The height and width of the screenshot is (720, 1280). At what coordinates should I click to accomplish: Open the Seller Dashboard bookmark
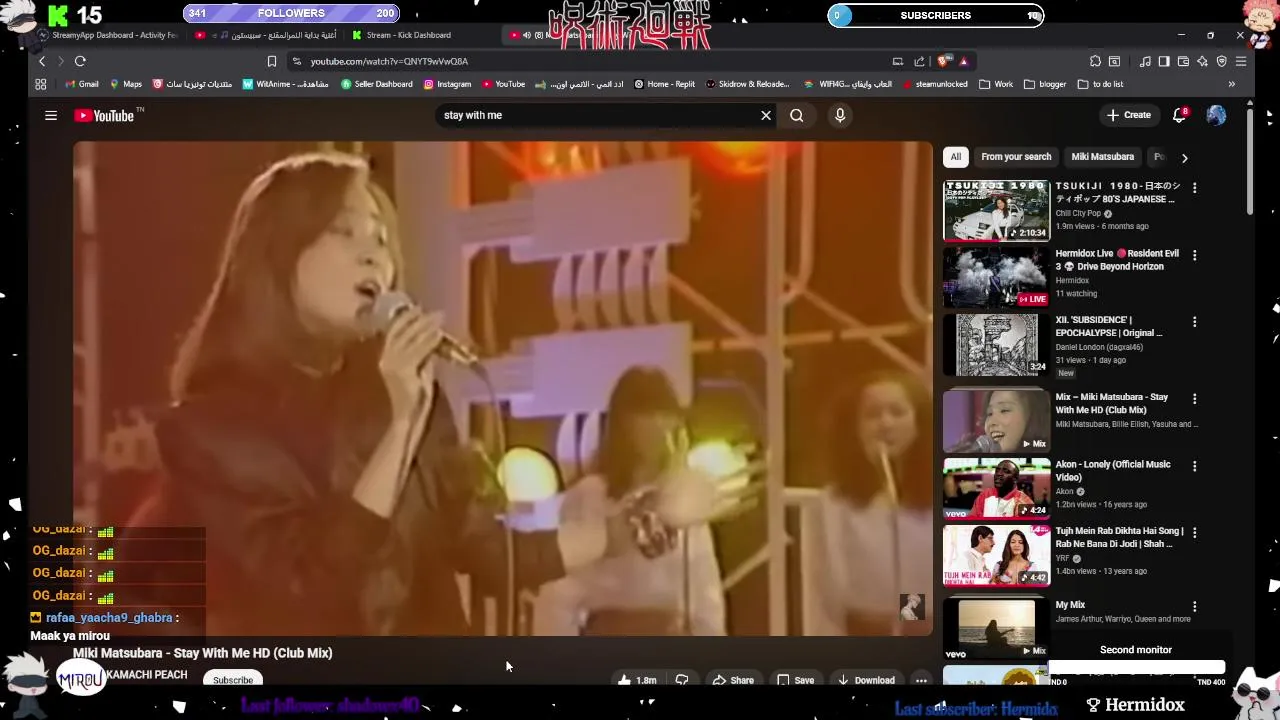click(x=376, y=84)
